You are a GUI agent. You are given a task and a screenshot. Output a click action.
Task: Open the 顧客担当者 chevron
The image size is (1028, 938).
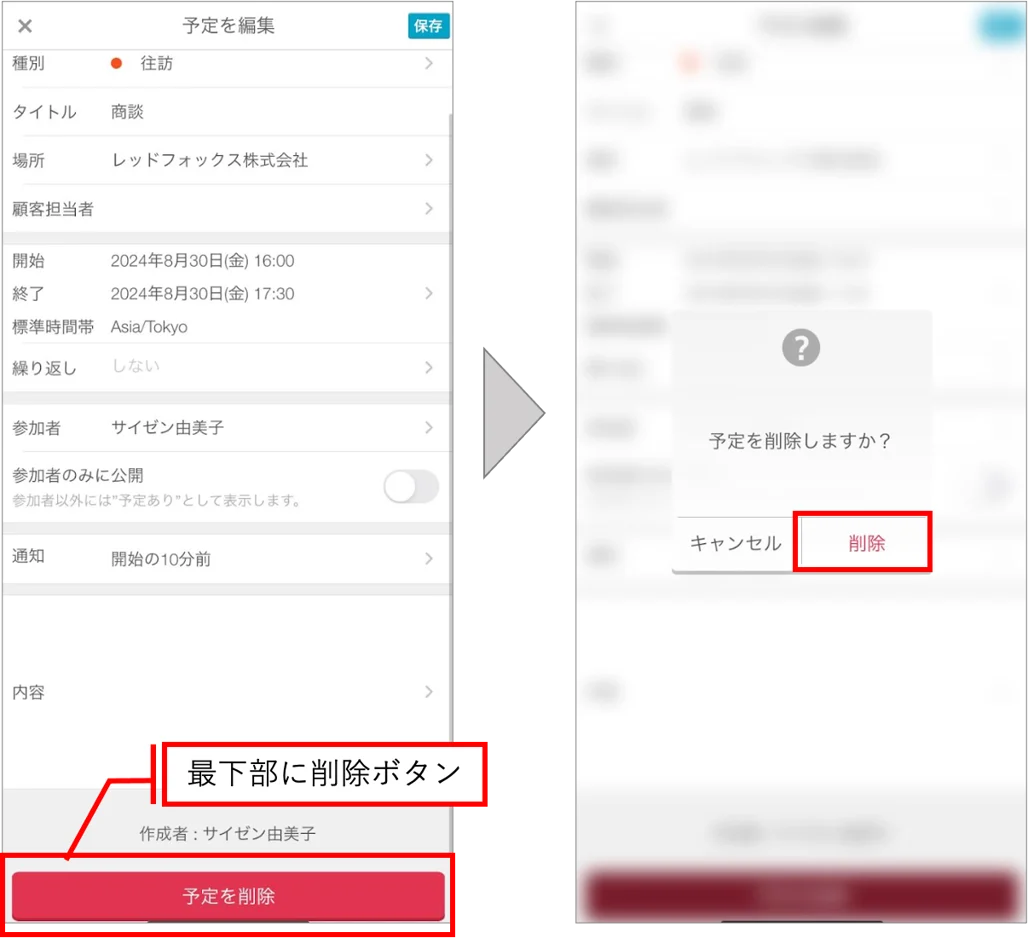coord(429,208)
